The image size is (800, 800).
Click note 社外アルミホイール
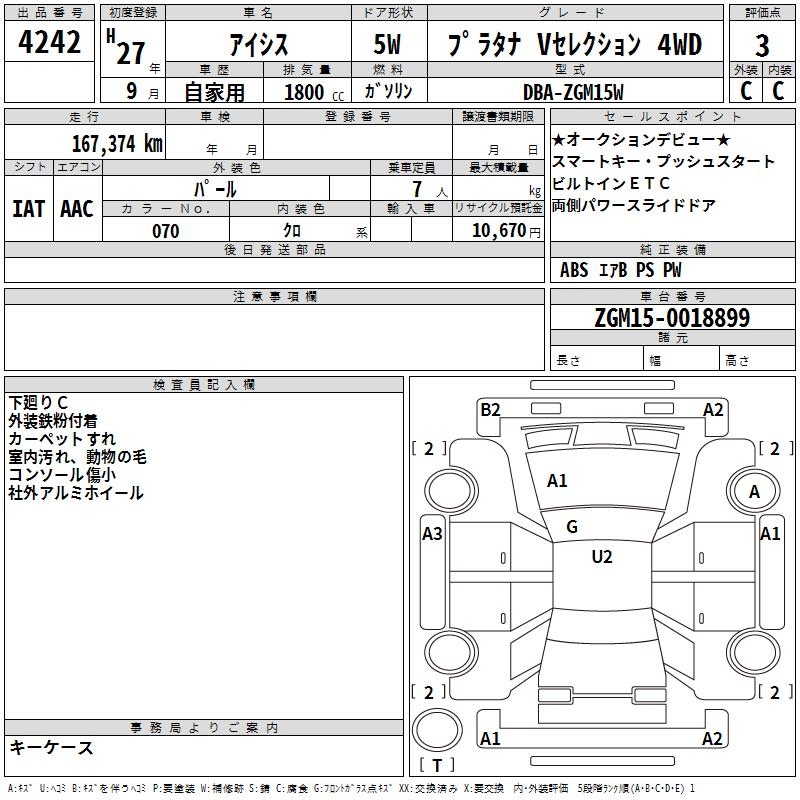(76, 492)
